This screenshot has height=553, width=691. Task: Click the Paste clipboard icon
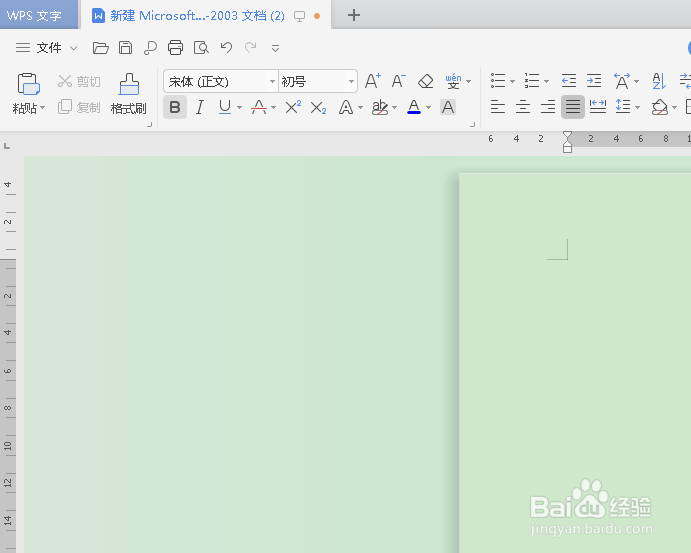[29, 84]
